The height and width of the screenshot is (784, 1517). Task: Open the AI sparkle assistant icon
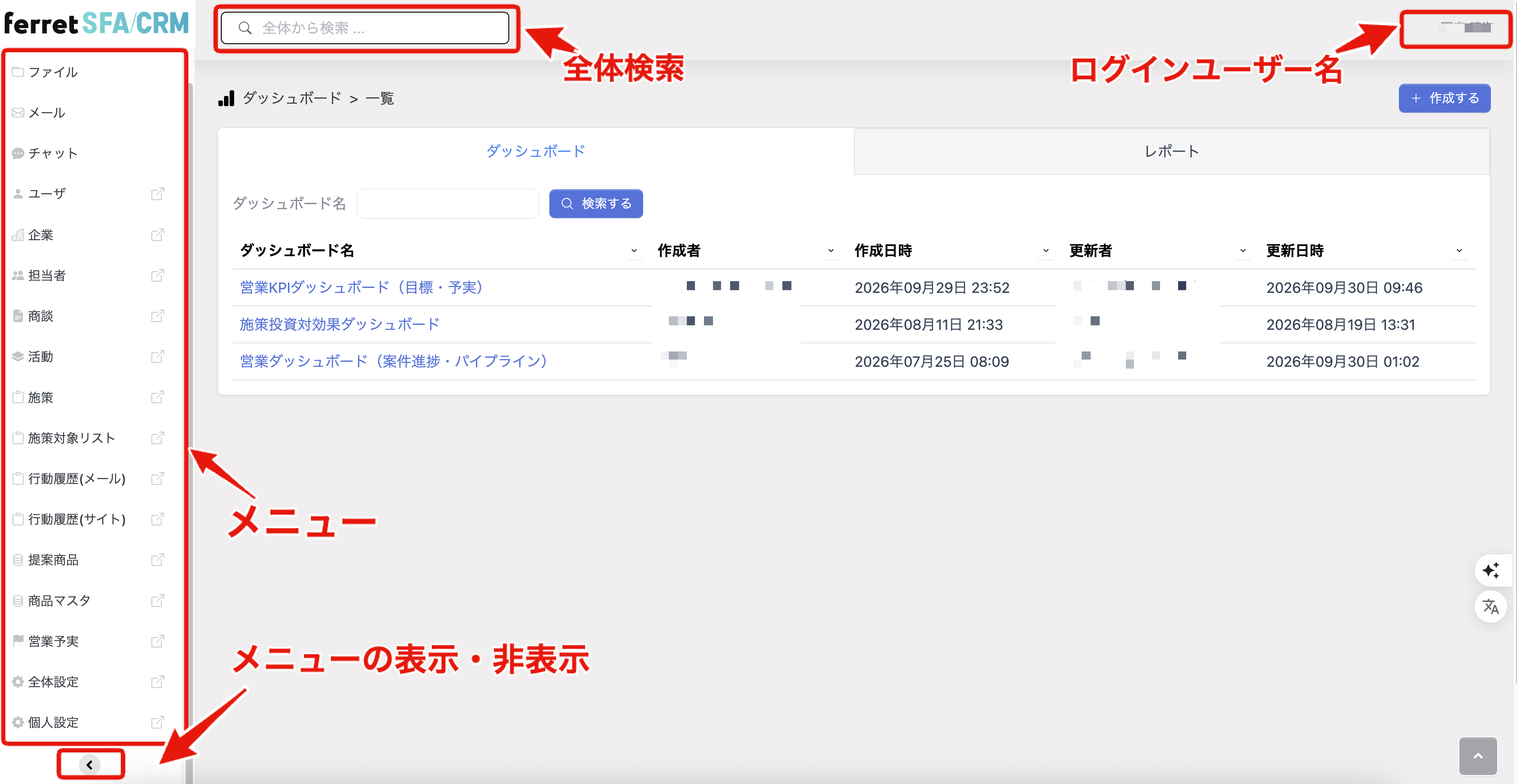[1491, 570]
